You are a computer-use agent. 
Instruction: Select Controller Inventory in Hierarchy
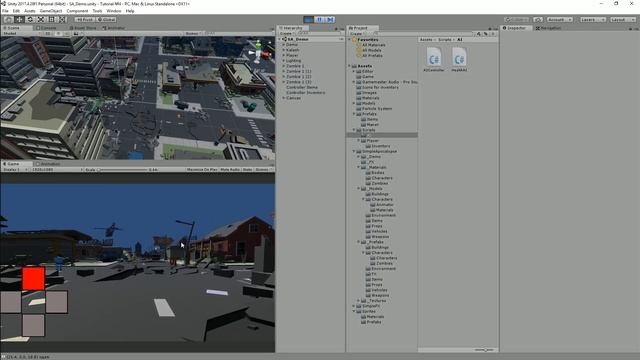pyautogui.click(x=306, y=93)
